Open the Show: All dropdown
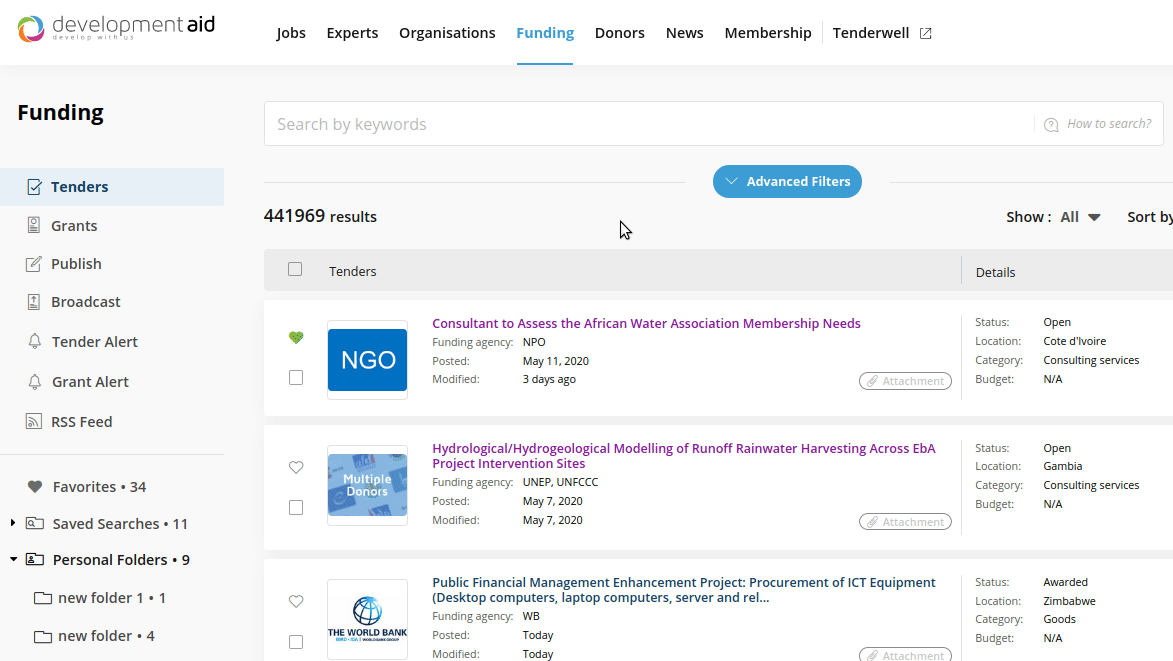This screenshot has width=1173, height=661. (x=1082, y=217)
